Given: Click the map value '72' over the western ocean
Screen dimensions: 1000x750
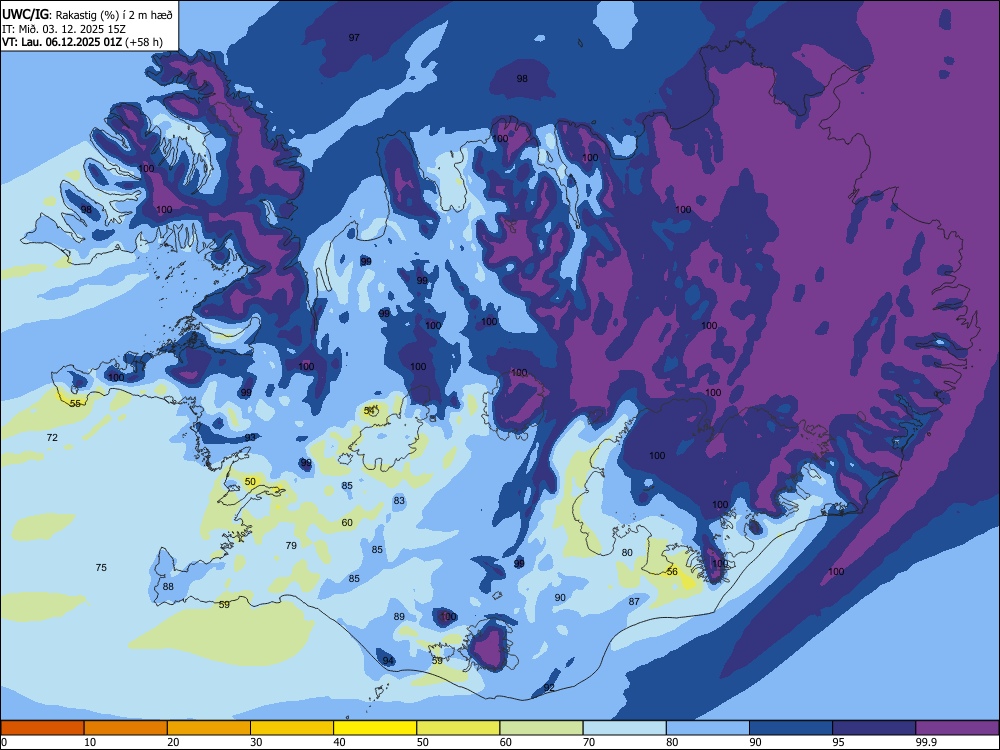Looking at the screenshot, I should click(x=52, y=438).
